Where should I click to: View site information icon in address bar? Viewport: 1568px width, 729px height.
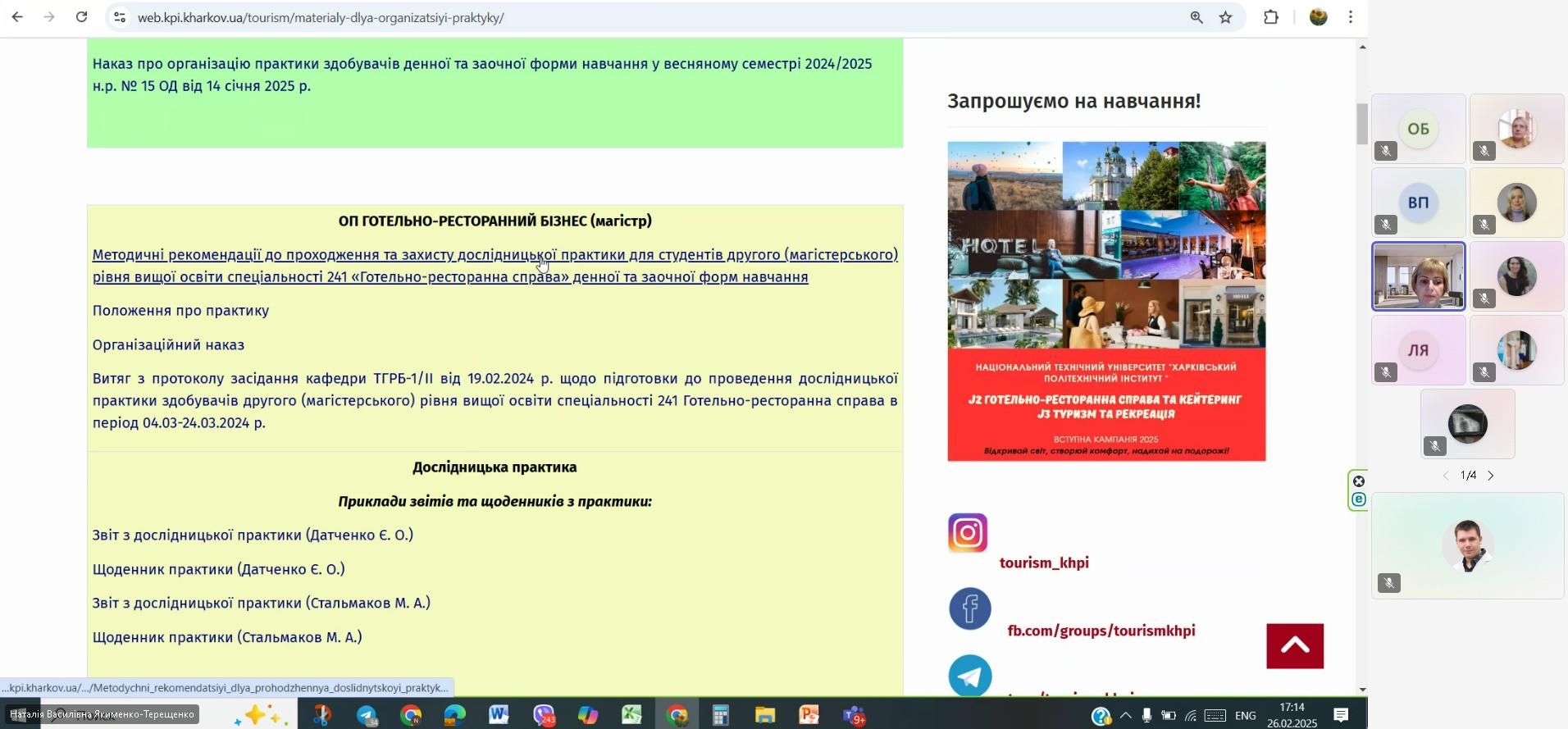[120, 17]
